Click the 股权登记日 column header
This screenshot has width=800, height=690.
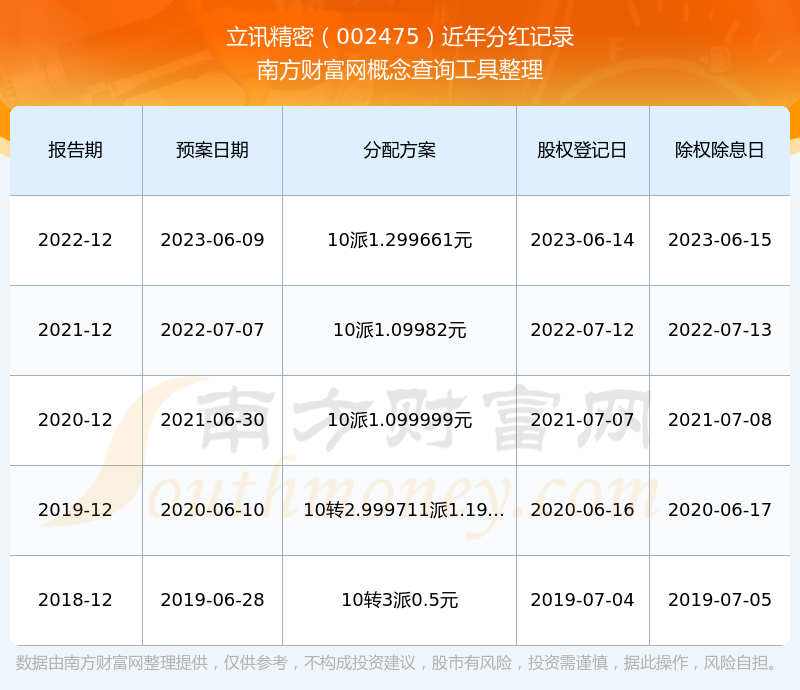[x=582, y=151]
